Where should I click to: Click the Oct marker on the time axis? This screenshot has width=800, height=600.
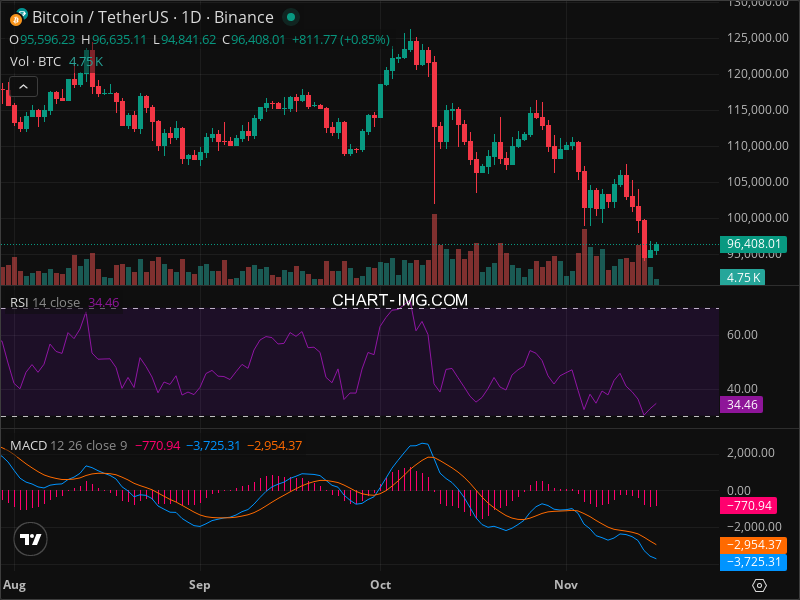(x=380, y=583)
